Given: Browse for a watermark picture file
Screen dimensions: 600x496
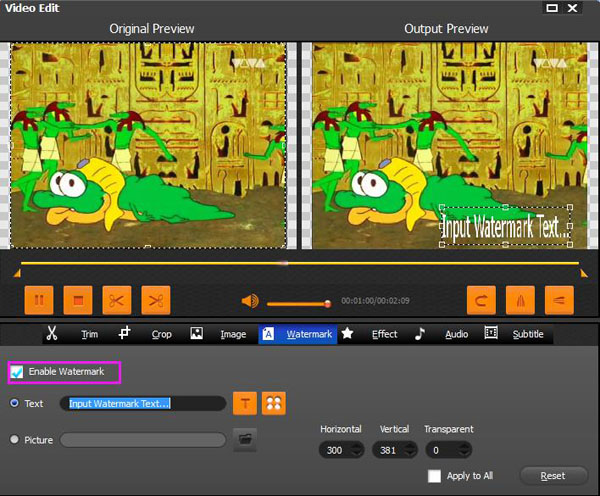Looking at the screenshot, I should pos(245,439).
